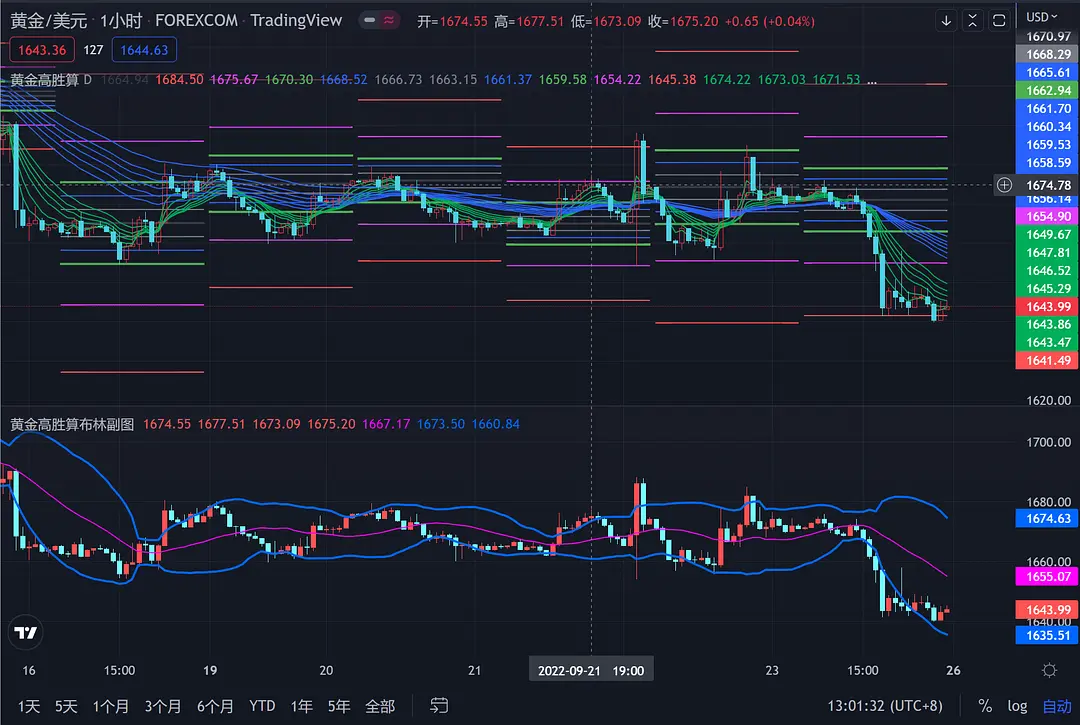Image resolution: width=1080 pixels, height=725 pixels.
Task: Select the 1个月 time range
Action: pyautogui.click(x=110, y=706)
